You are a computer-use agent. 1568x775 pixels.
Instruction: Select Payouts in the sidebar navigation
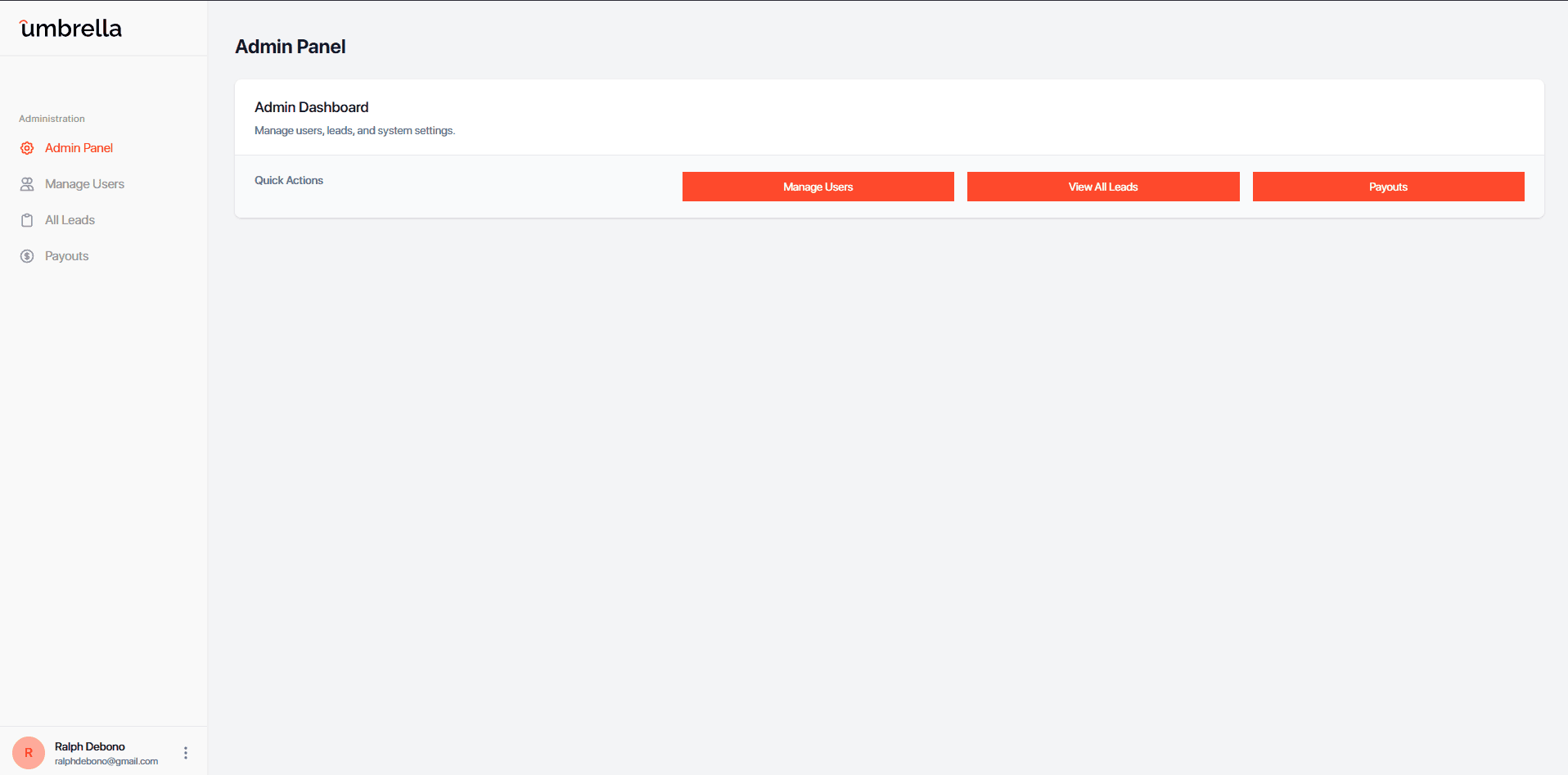(x=66, y=256)
